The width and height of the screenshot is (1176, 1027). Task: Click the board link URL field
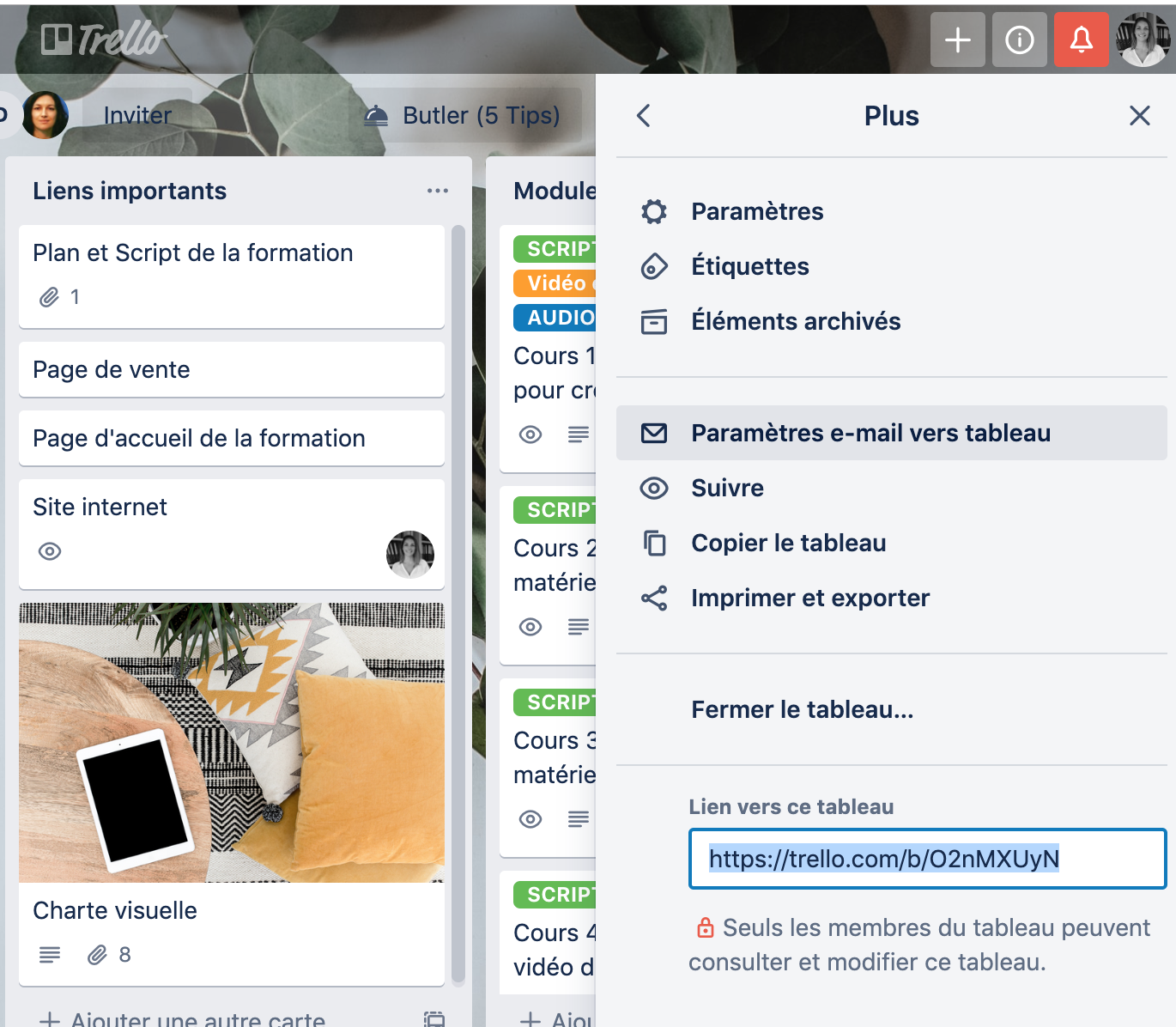point(927,859)
